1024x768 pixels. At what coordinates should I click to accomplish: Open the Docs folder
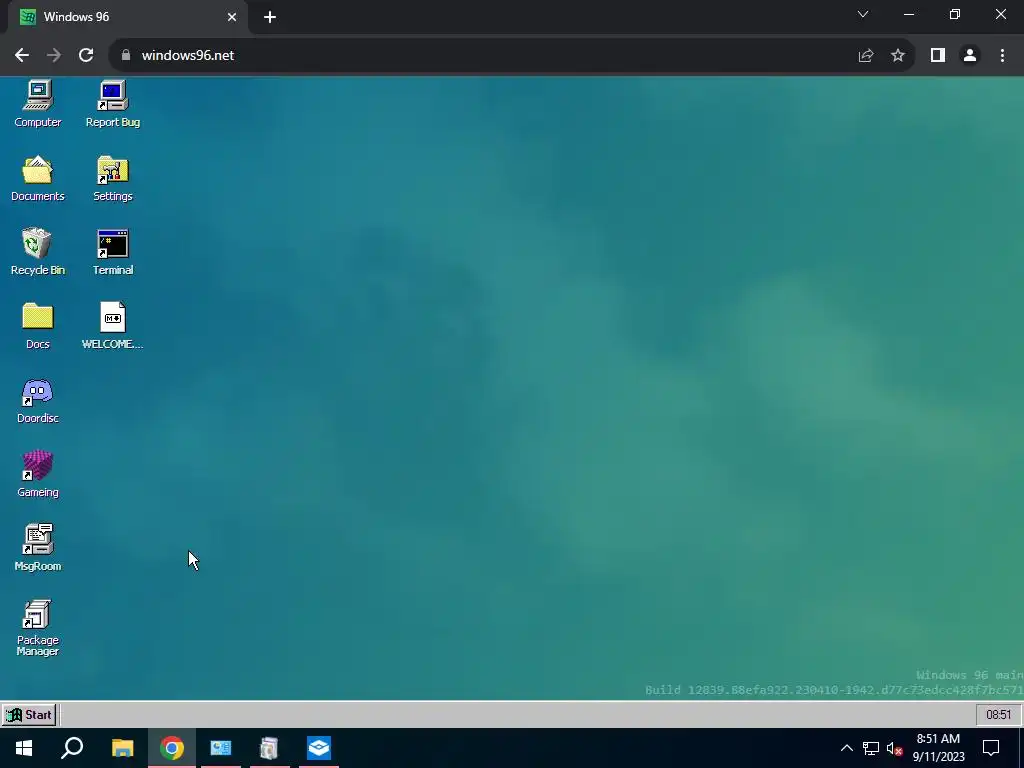pos(37,325)
